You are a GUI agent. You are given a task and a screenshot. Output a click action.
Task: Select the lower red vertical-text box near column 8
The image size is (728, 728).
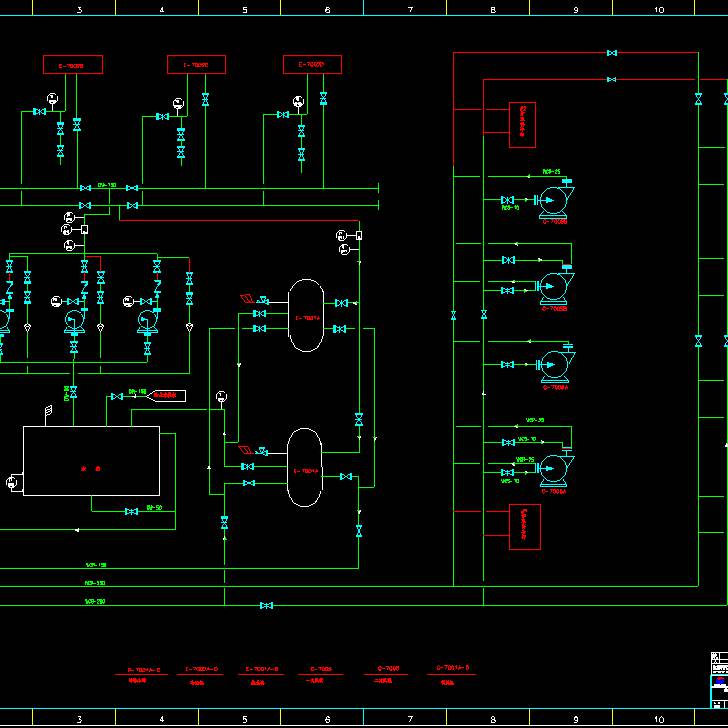click(x=525, y=527)
